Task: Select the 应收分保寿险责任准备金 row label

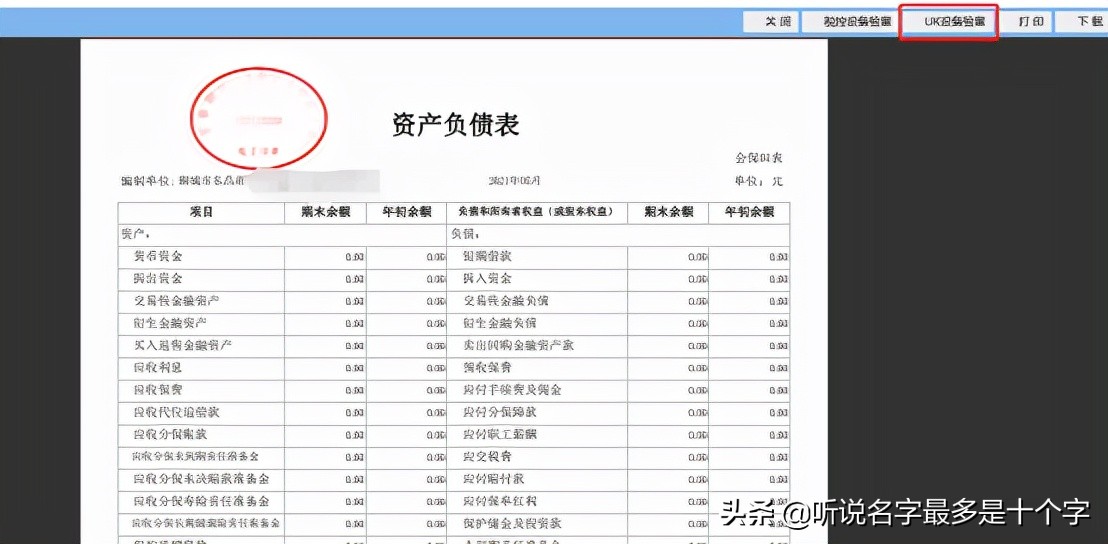Action: pos(201,502)
